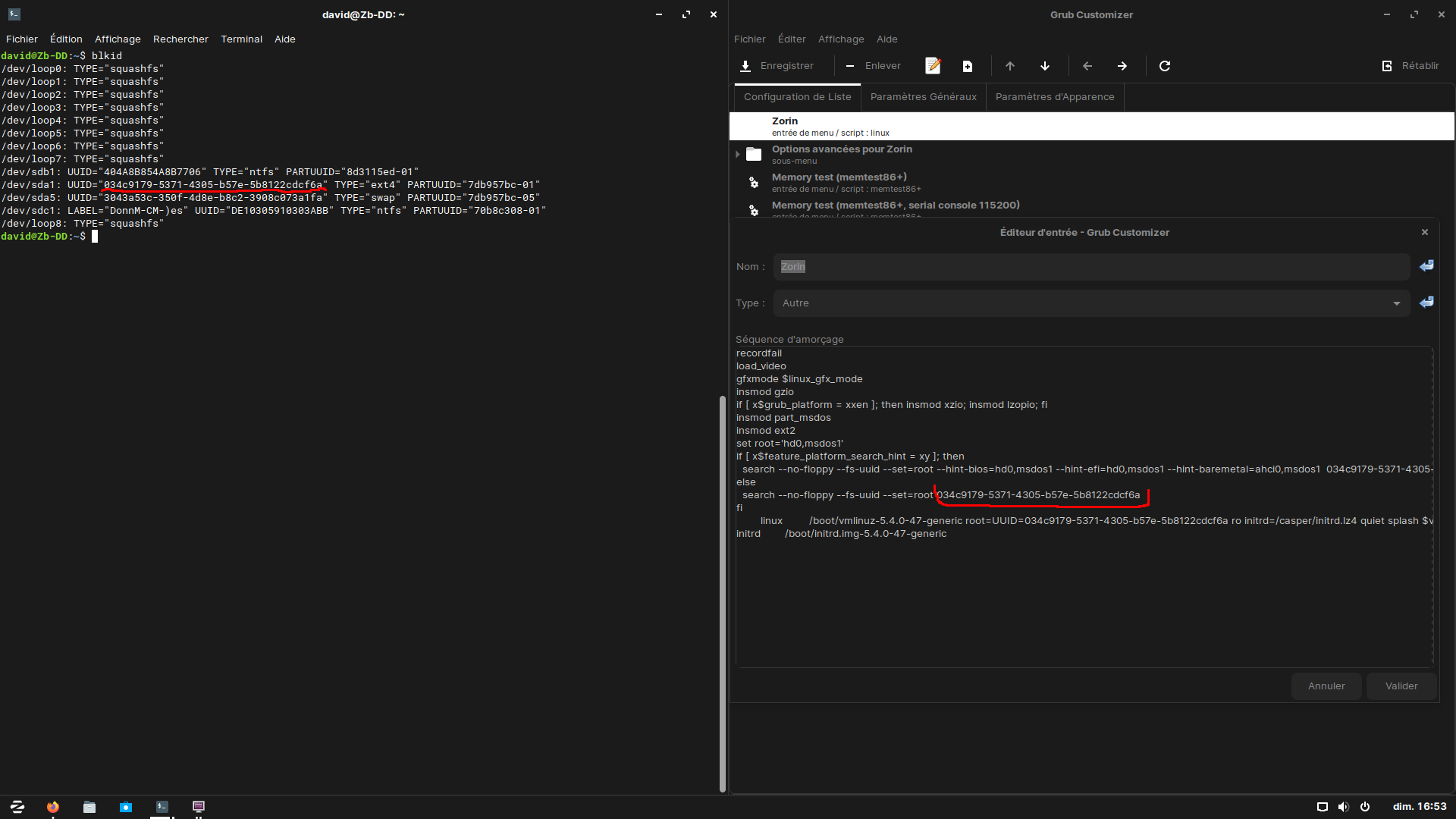Click the right arrow toolbar icon
Viewport: 1456px width, 819px height.
point(1122,66)
